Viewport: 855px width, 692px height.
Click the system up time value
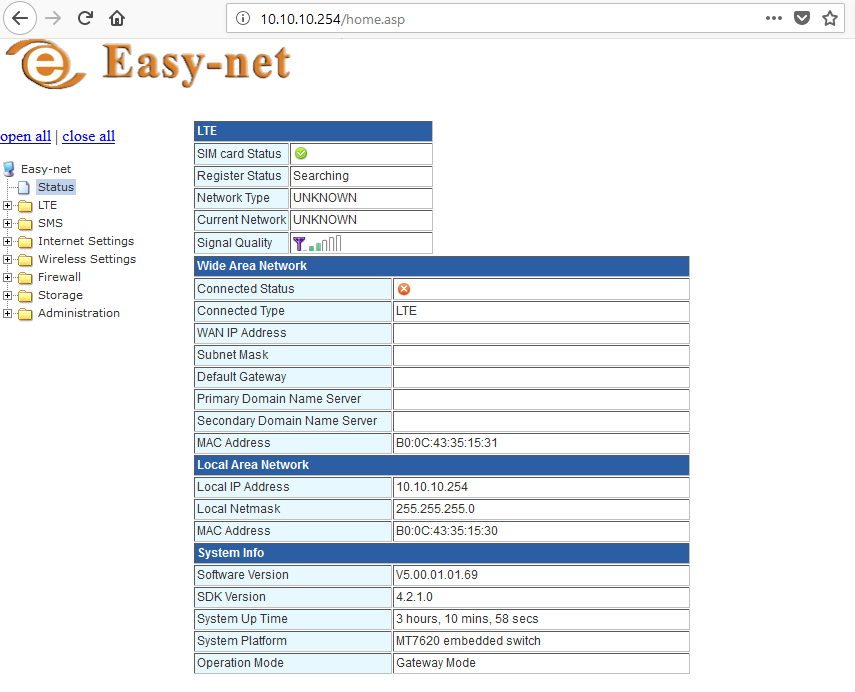click(x=467, y=619)
